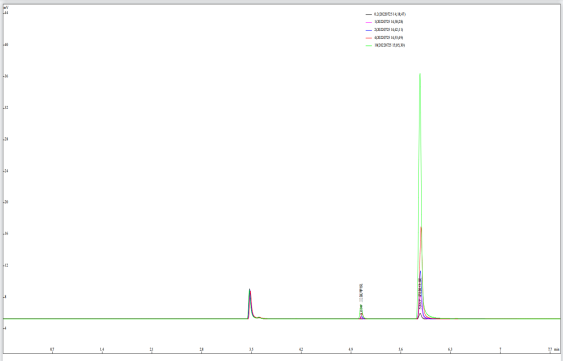
Task: Select the red trace legend line
Action: click(368, 38)
